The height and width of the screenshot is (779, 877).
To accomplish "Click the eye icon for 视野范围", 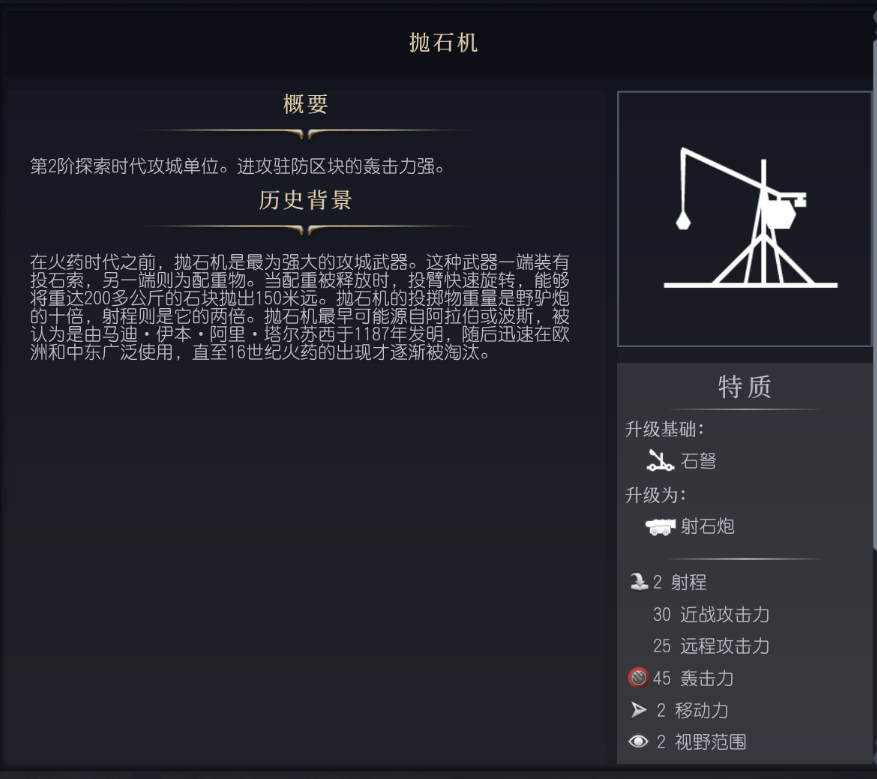I will pyautogui.click(x=638, y=742).
